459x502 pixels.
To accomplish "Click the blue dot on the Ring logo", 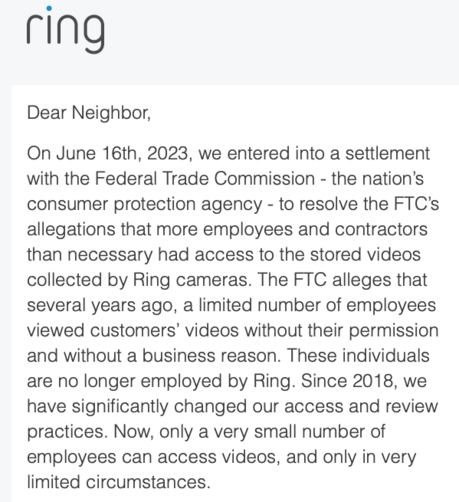I will click(49, 8).
